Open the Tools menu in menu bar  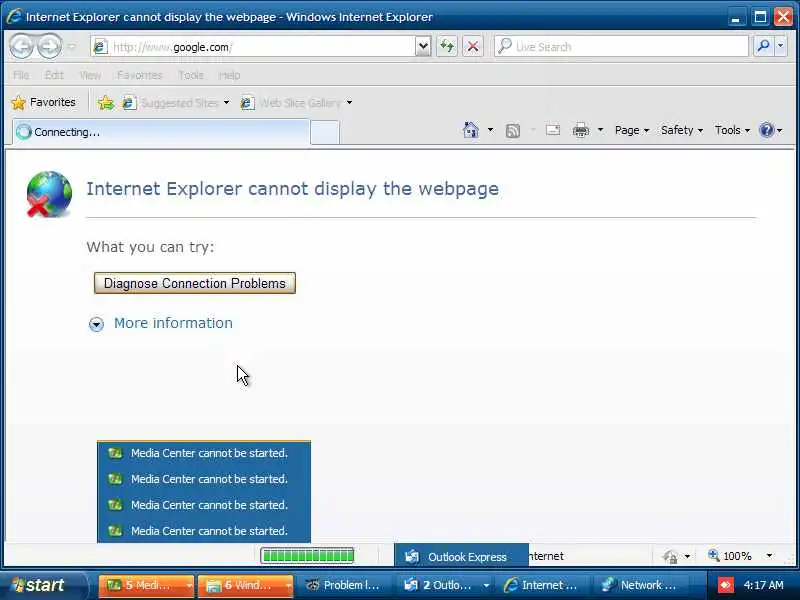[x=191, y=76]
